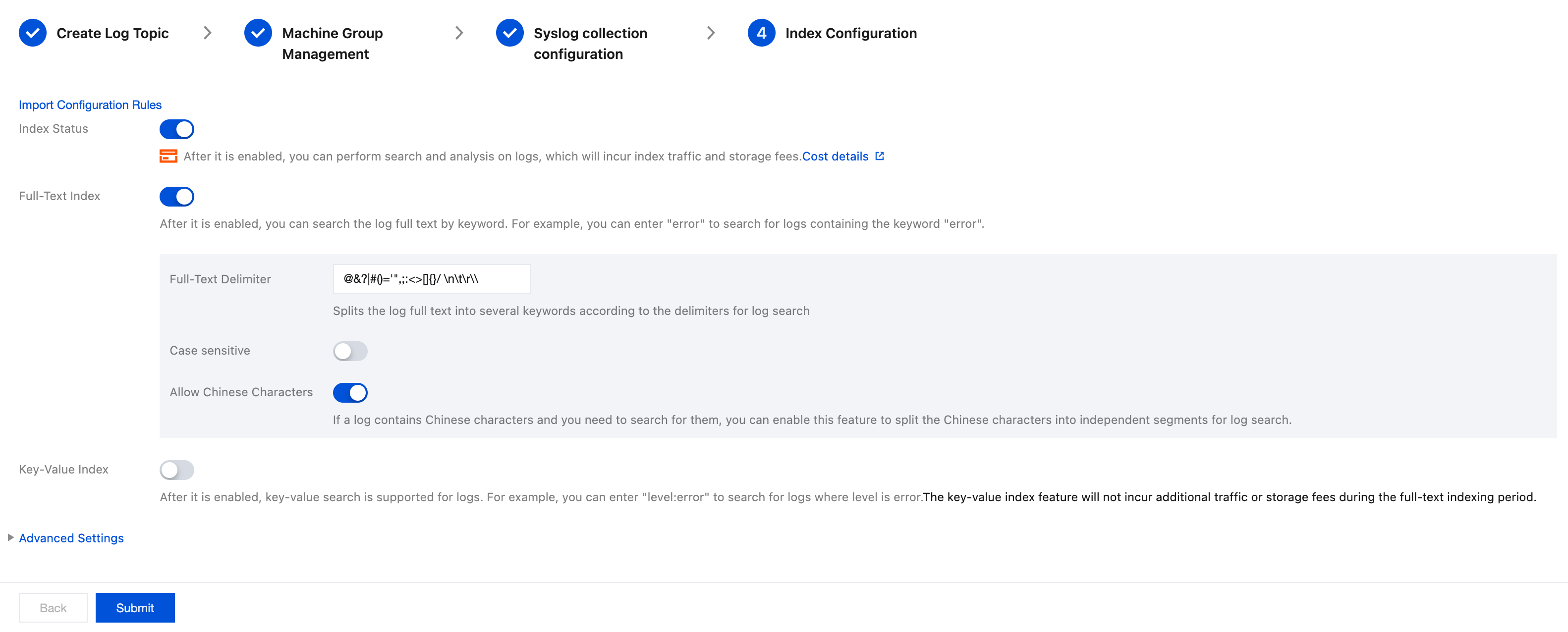Click chevron arrow after Create Log Topic

point(208,33)
